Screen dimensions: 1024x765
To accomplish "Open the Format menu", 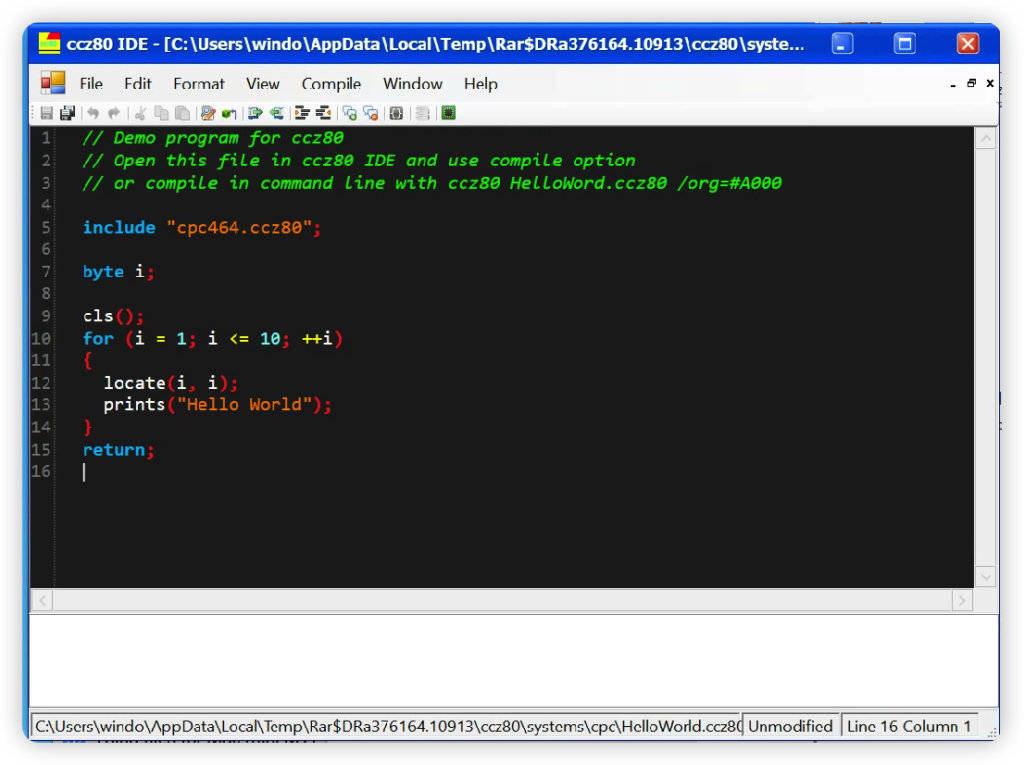I will [x=199, y=84].
